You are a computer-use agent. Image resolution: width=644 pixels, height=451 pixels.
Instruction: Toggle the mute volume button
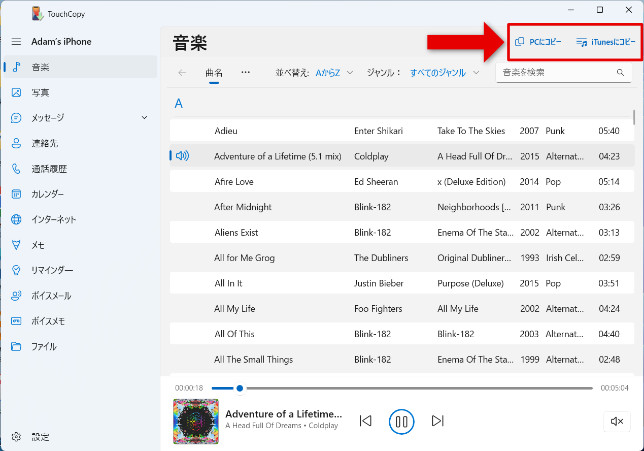[x=617, y=421]
